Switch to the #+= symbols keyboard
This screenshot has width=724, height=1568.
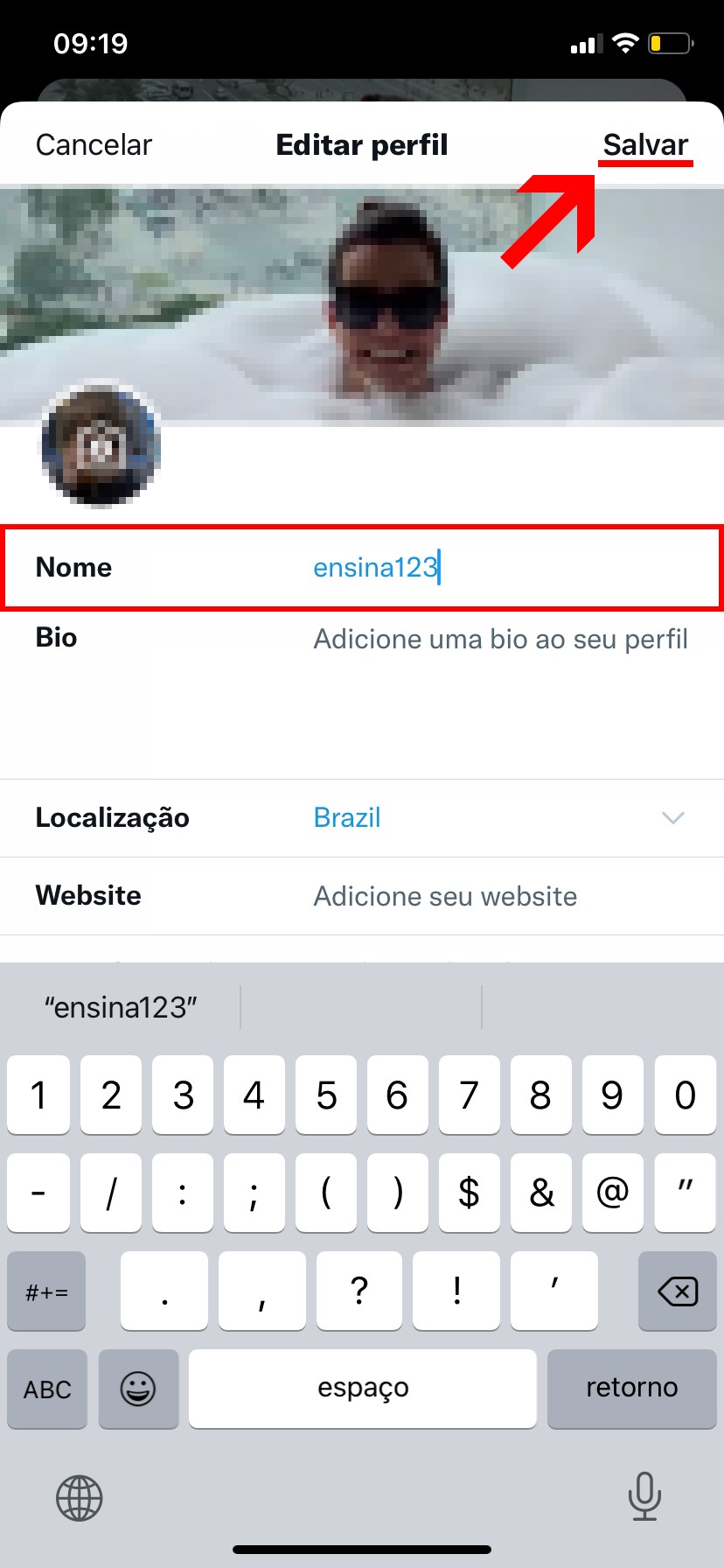pos(47,1291)
